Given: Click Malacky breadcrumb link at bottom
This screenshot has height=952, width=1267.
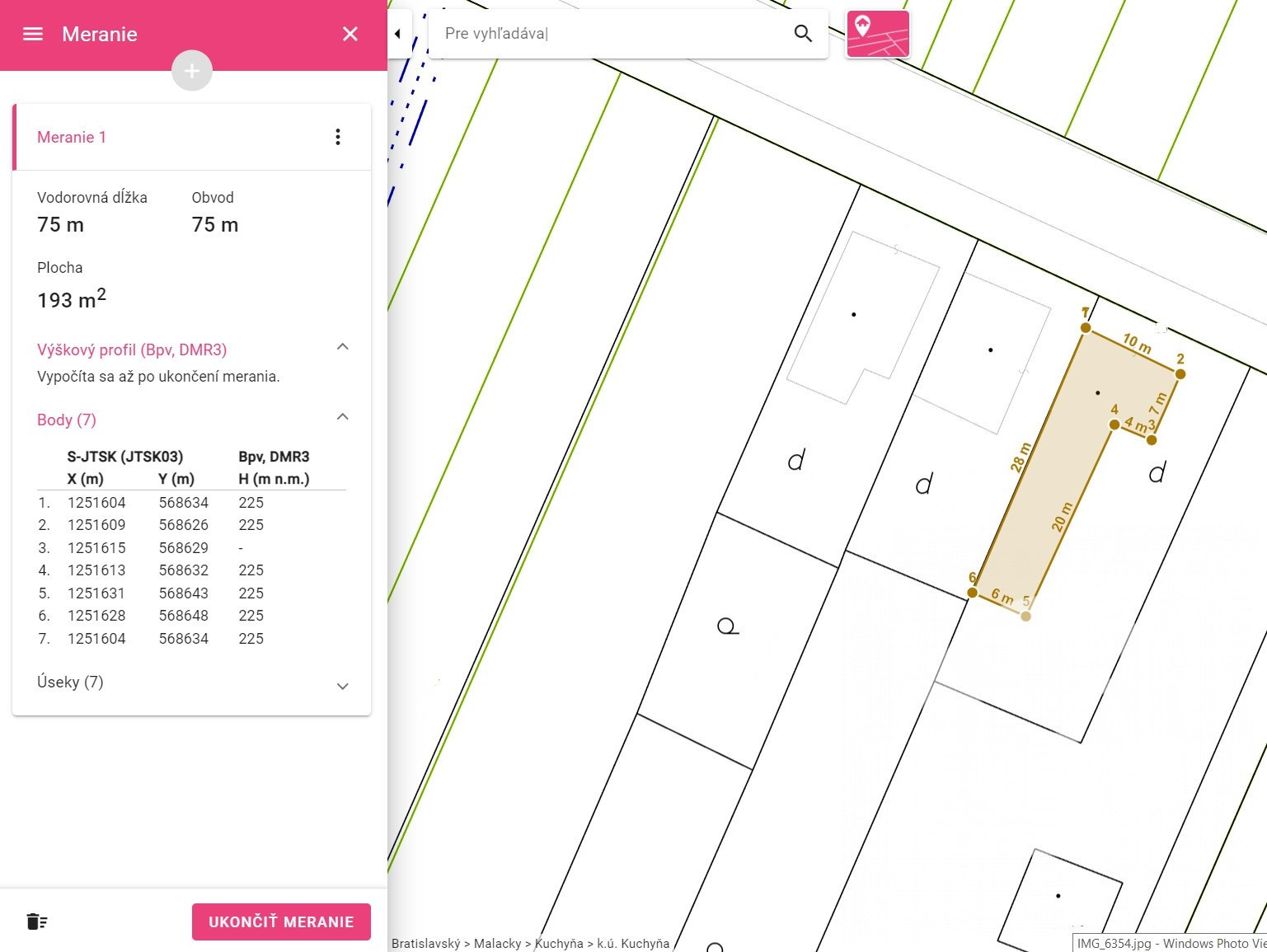Looking at the screenshot, I should tap(497, 944).
